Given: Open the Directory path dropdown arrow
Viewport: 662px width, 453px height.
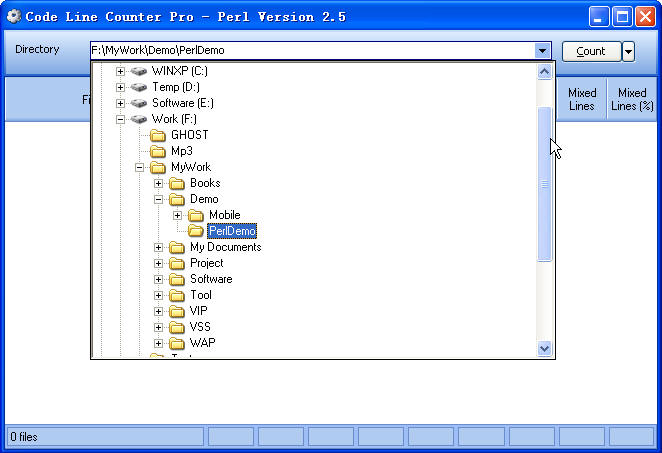Looking at the screenshot, I should (x=542, y=50).
